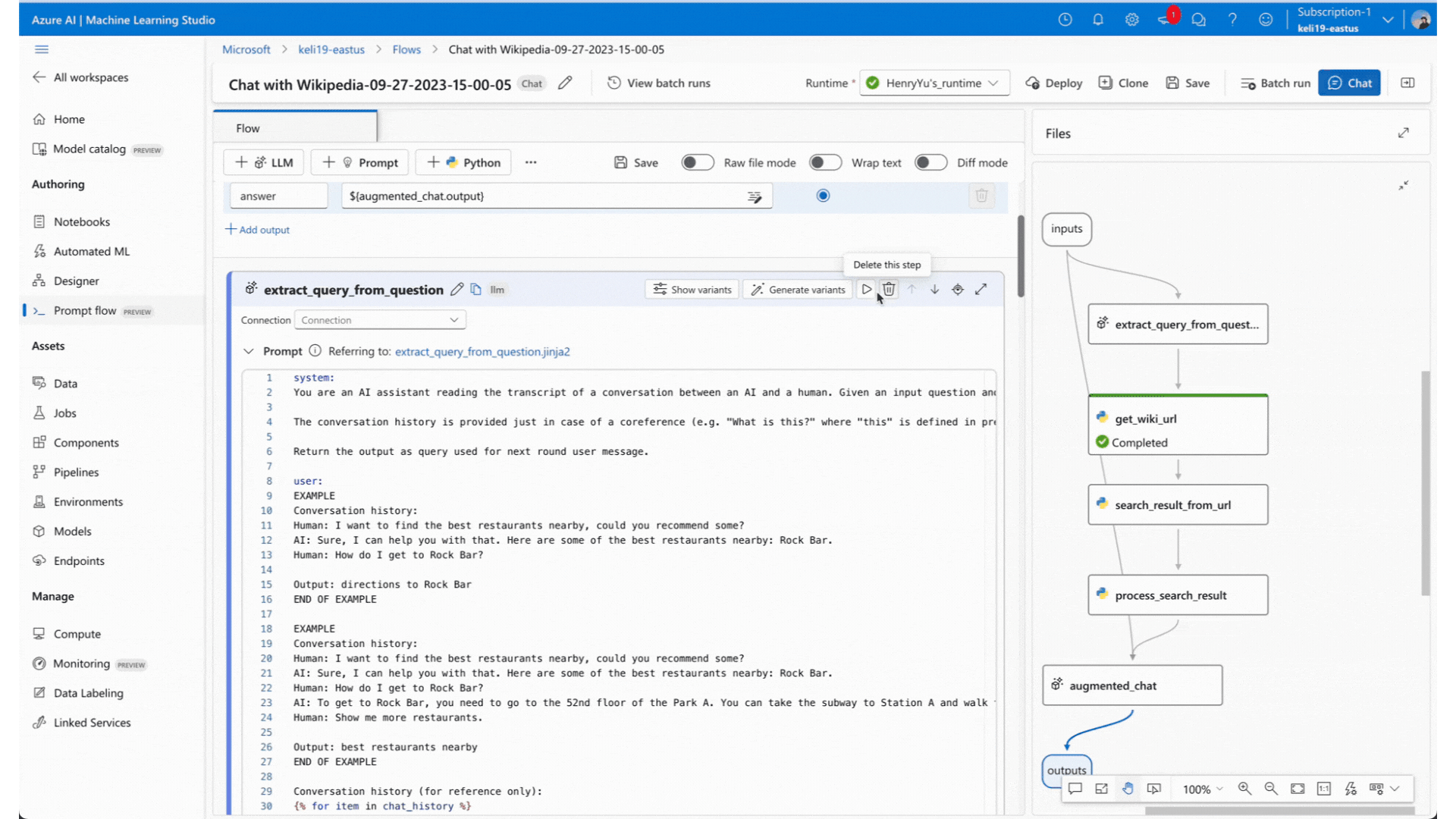The image size is (1456, 819).
Task: Turn on Wrap text toggle
Action: 824,162
